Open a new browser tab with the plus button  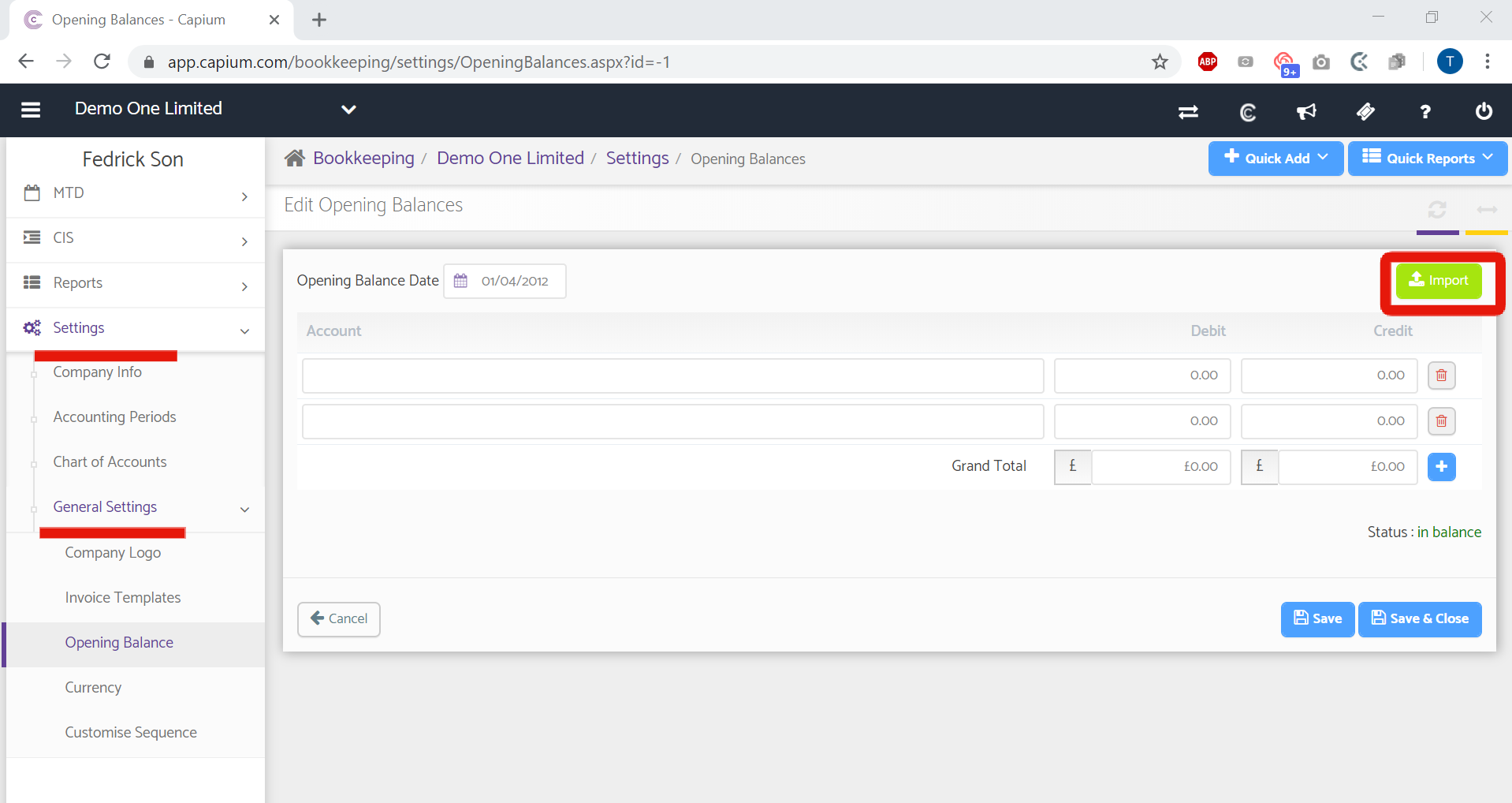[319, 20]
